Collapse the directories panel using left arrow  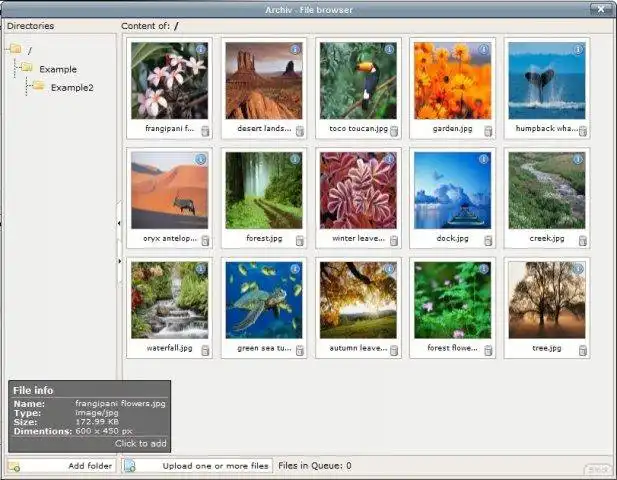point(119,223)
